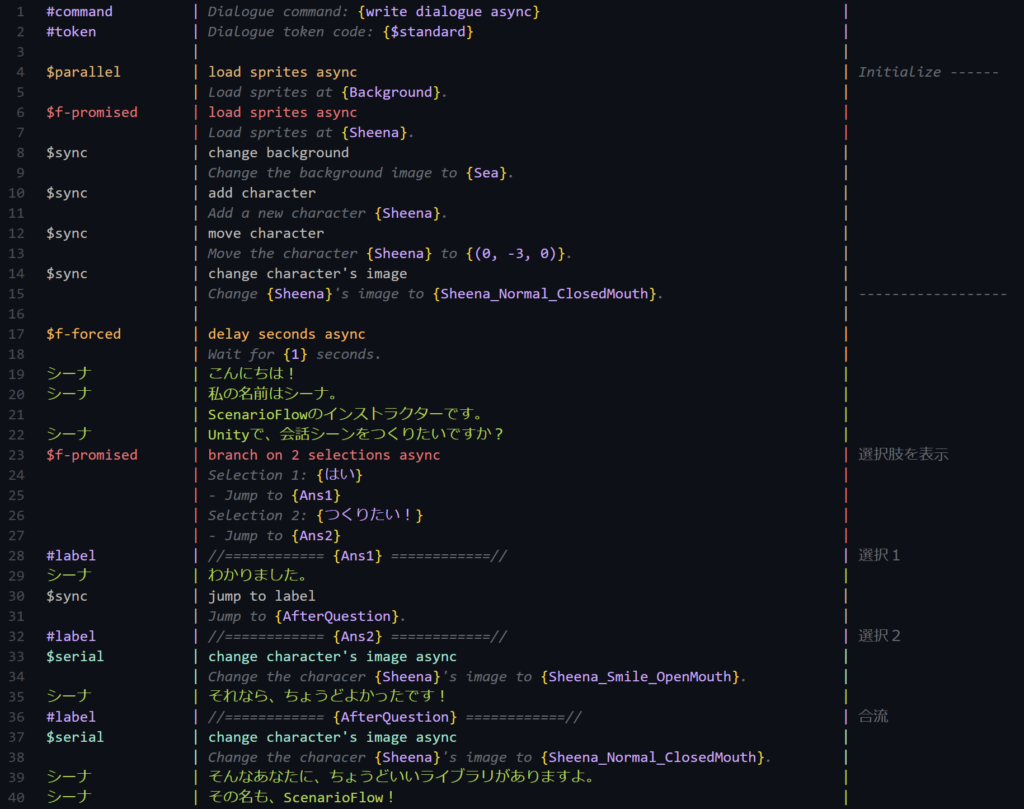Image resolution: width=1024 pixels, height=809 pixels.
Task: Click the 'Initialize' comment in right column
Action: 899,72
